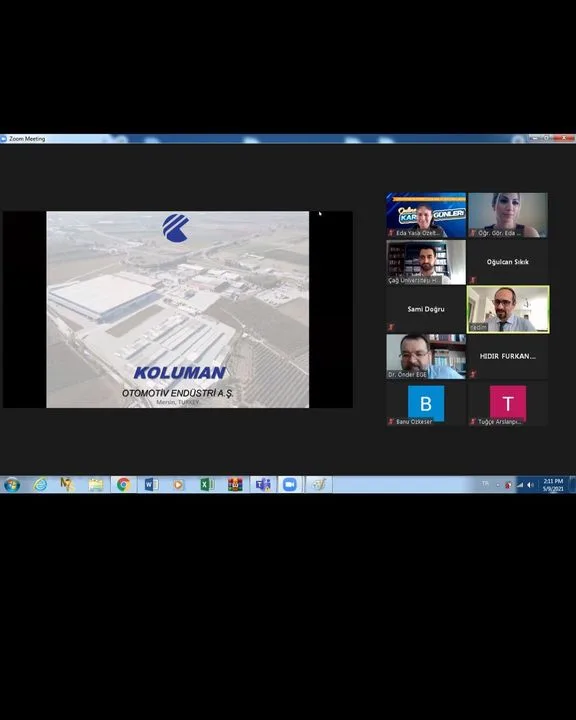Click muted mic icon on Öğr. Gör. Eda tile
The height and width of the screenshot is (720, 576).
pyautogui.click(x=473, y=233)
